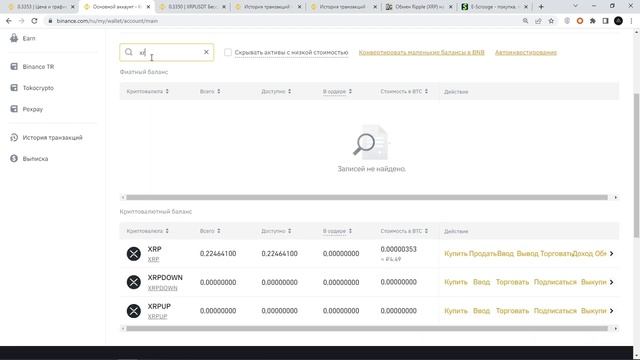Click Торговать in the XRP row
640x360 pixels.
556,253
